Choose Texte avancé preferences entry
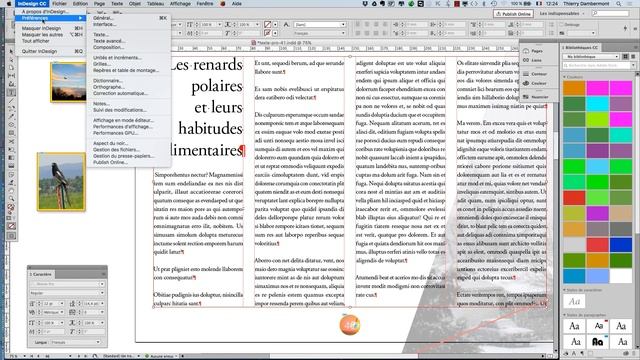The width and height of the screenshot is (640, 360). (x=109, y=41)
